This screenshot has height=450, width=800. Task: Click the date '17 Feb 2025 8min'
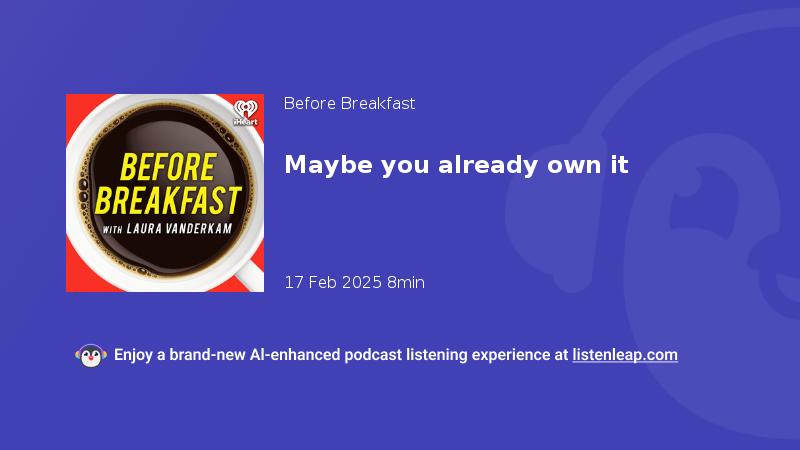pyautogui.click(x=354, y=282)
